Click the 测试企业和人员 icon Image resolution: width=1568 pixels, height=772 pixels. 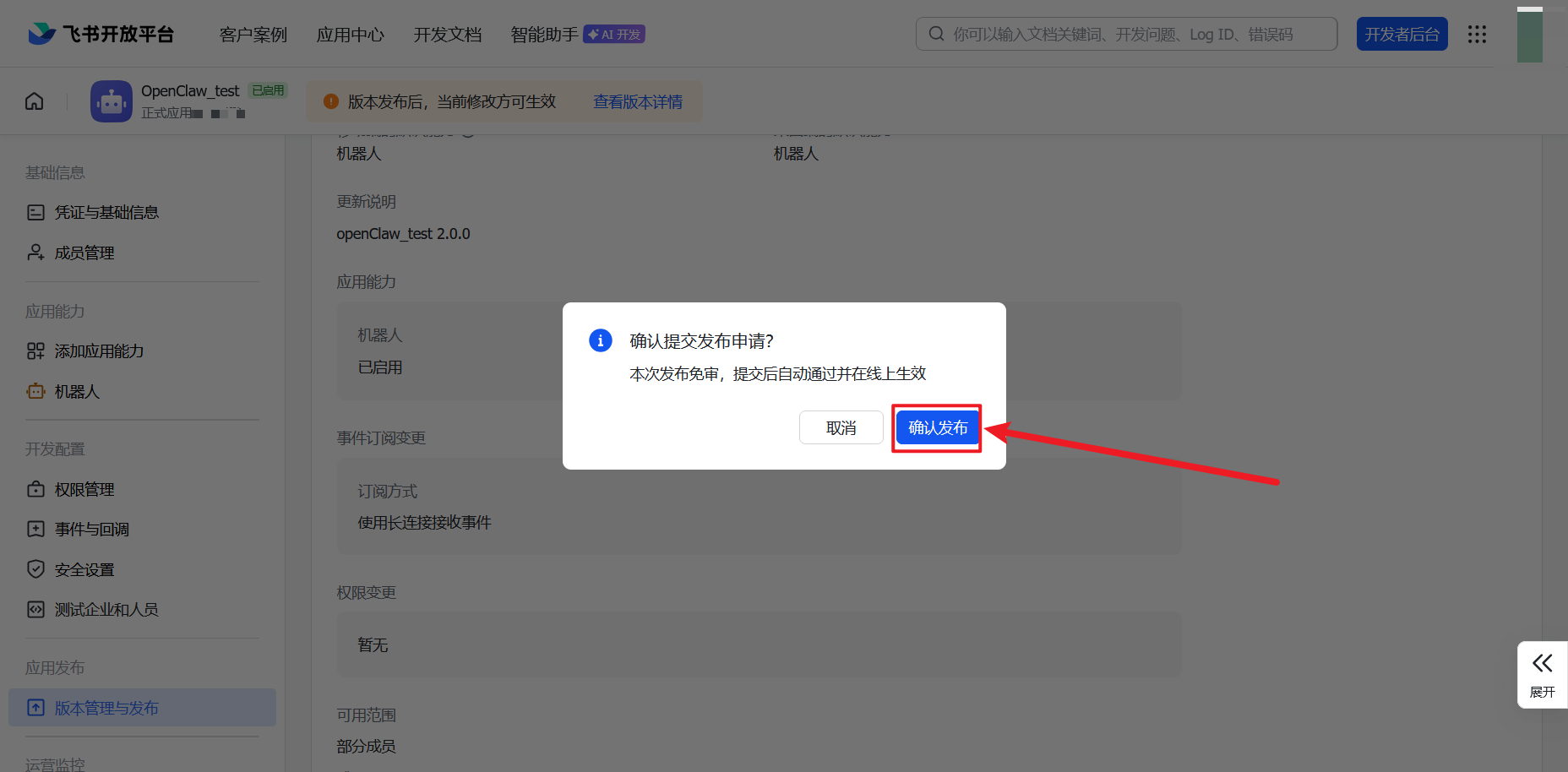coord(35,609)
